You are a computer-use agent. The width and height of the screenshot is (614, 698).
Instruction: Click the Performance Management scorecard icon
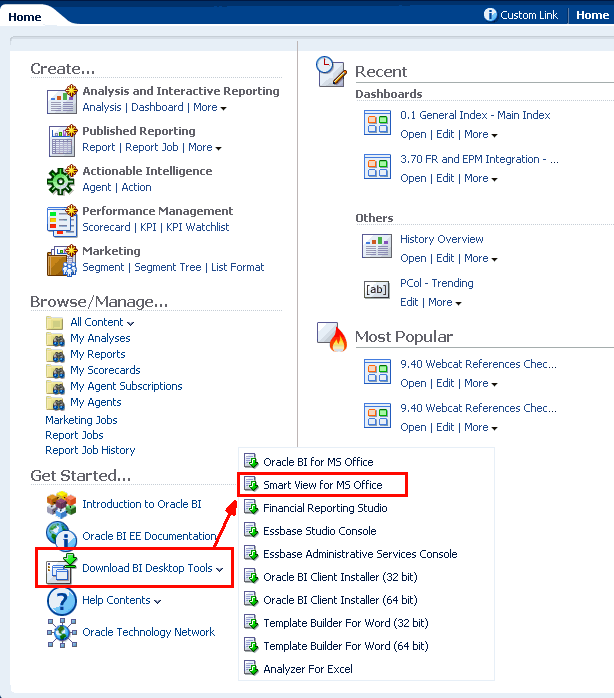[62, 220]
